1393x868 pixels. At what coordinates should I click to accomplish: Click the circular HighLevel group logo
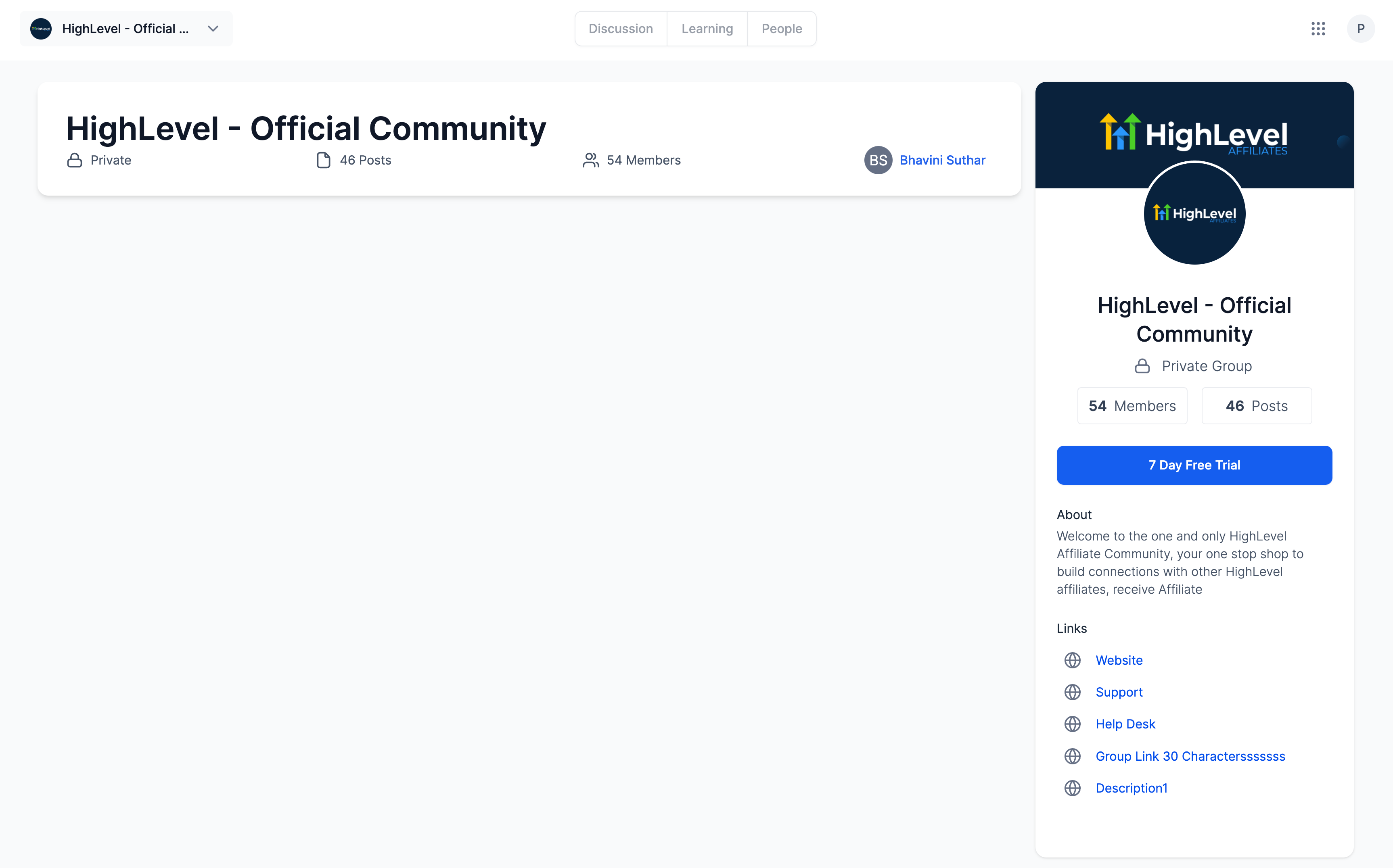(x=1194, y=213)
